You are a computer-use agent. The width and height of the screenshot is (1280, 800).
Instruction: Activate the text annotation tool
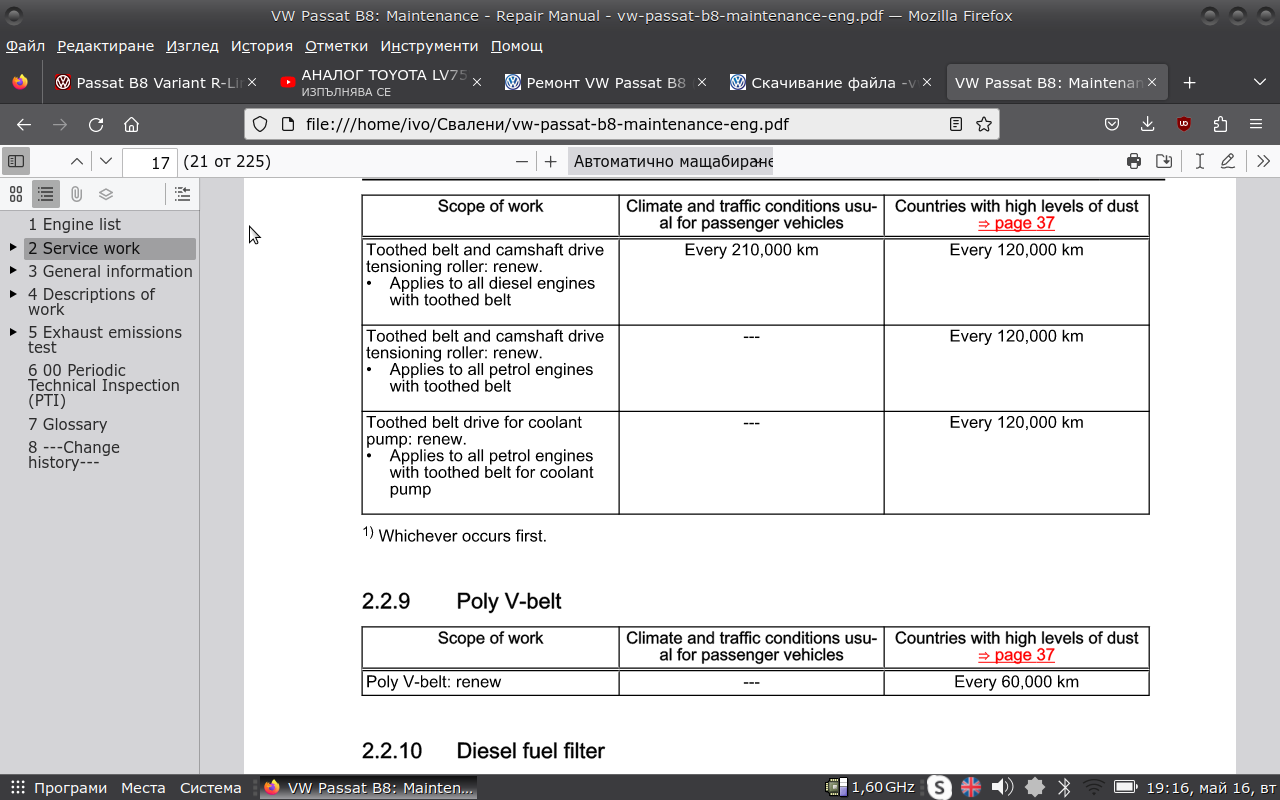(x=1199, y=161)
